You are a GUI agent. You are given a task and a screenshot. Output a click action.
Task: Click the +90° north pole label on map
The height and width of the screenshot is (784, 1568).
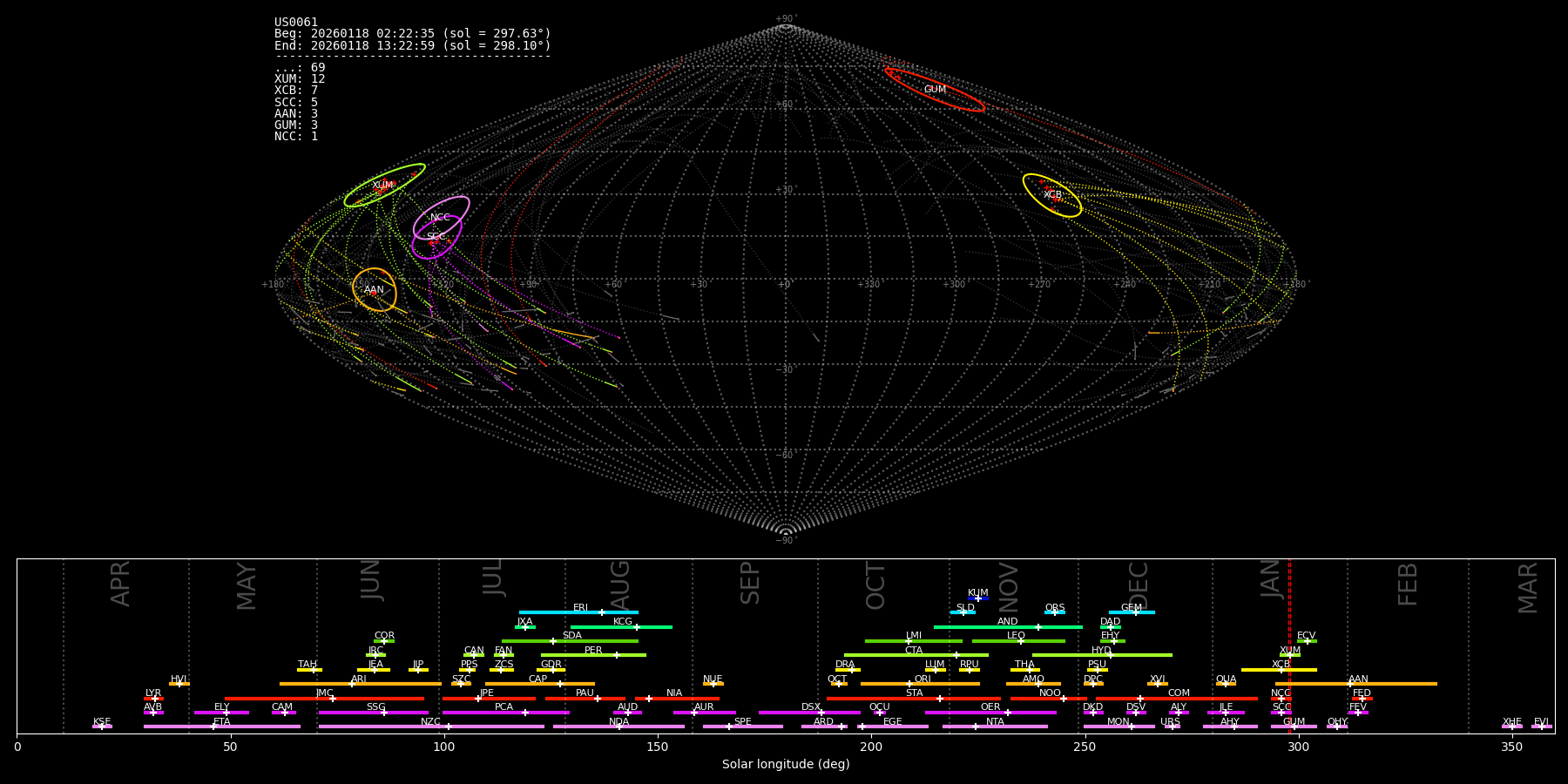pyautogui.click(x=786, y=19)
